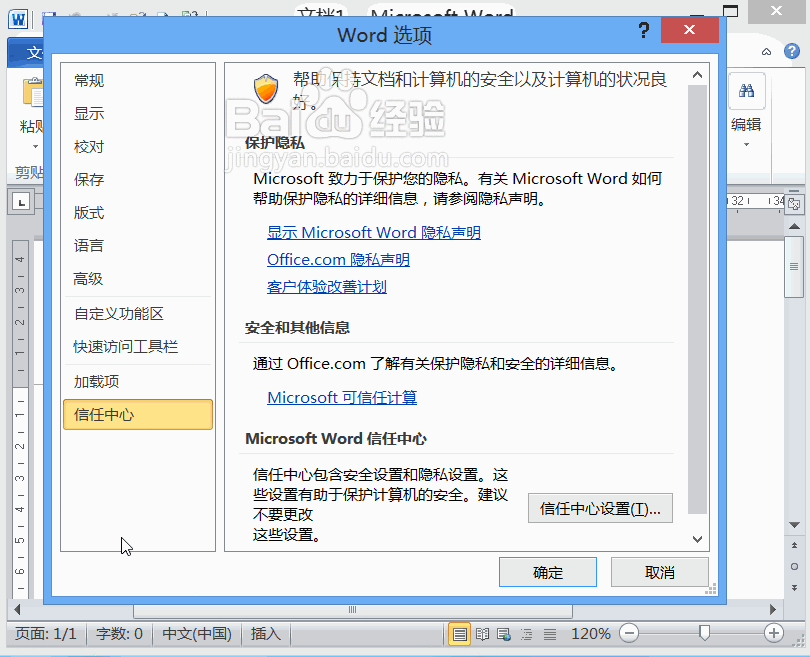Click the 120% zoom level indicator
810x657 pixels.
pyautogui.click(x=590, y=634)
